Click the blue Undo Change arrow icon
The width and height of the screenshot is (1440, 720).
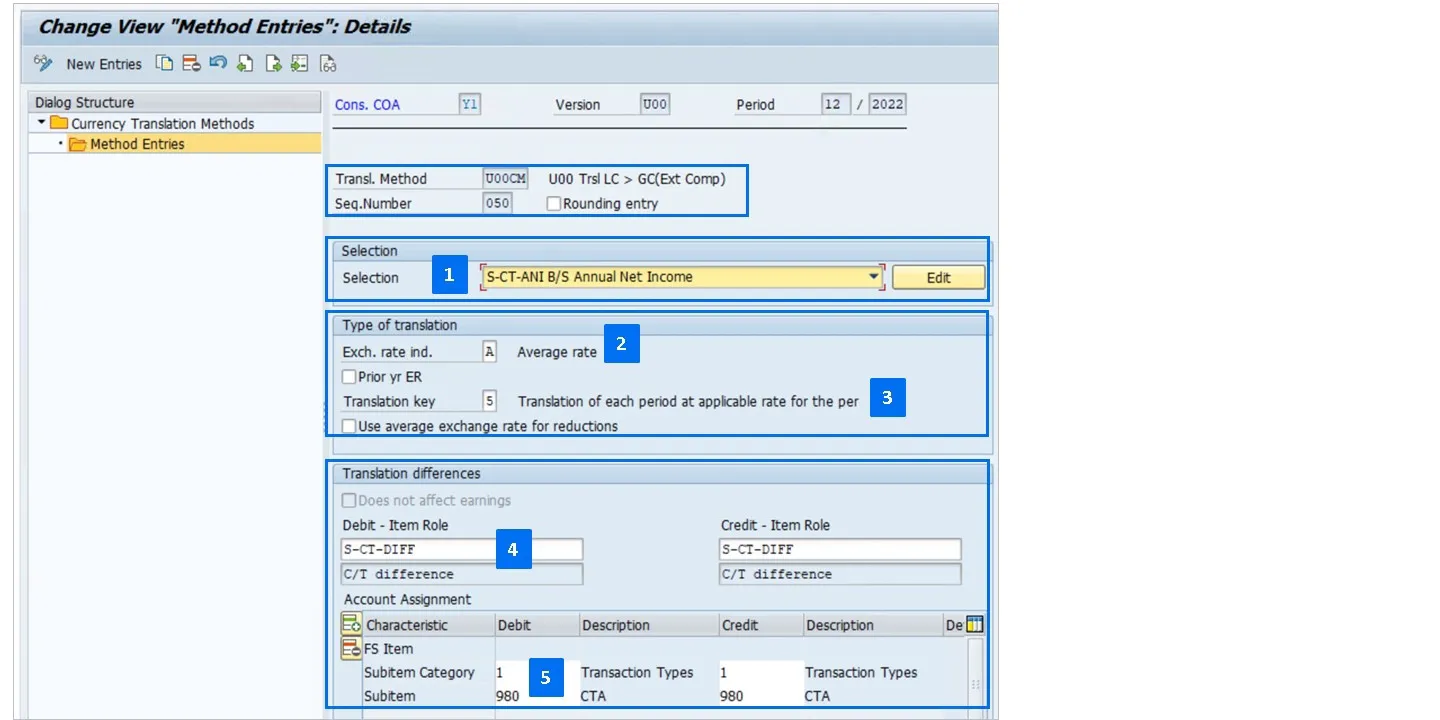[218, 64]
